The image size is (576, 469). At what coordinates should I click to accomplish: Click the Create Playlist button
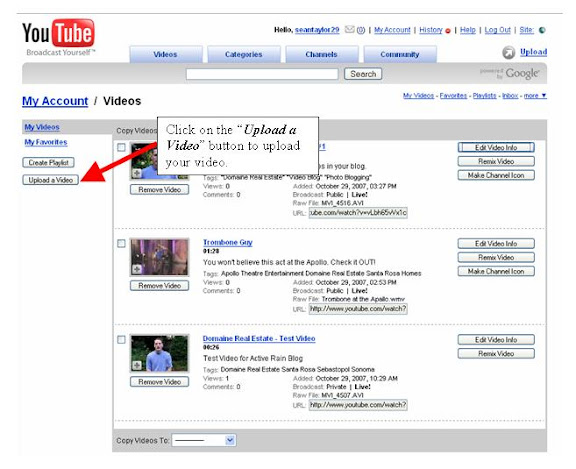point(48,162)
